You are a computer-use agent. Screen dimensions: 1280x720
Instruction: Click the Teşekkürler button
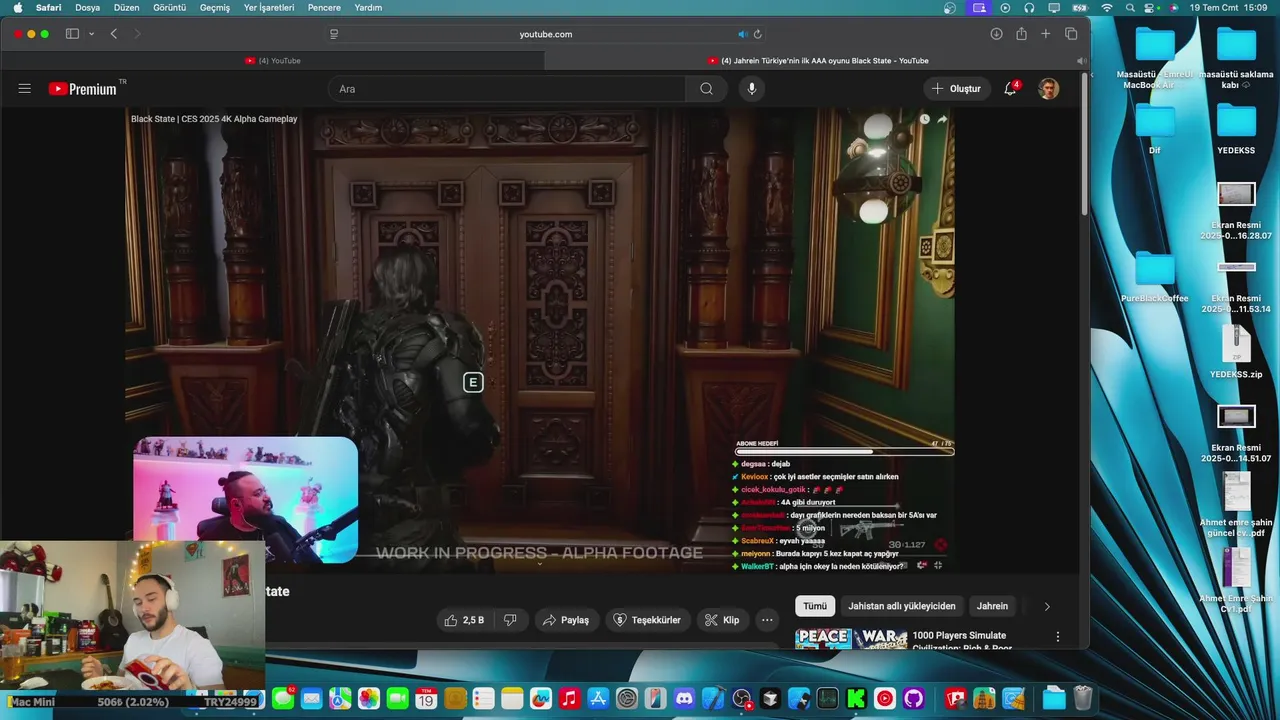coord(647,620)
